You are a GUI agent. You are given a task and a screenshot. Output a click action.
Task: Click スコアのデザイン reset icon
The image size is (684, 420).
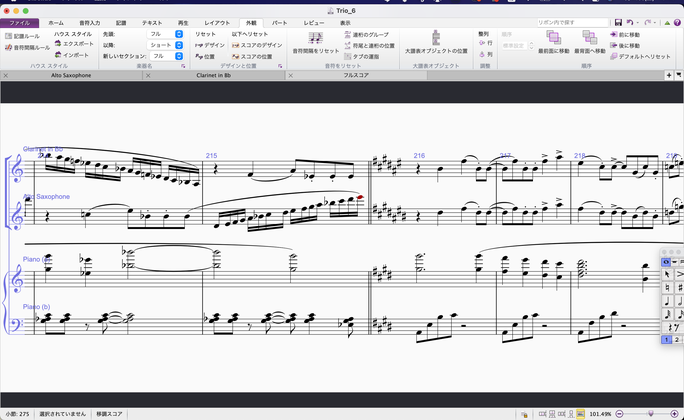click(x=235, y=45)
